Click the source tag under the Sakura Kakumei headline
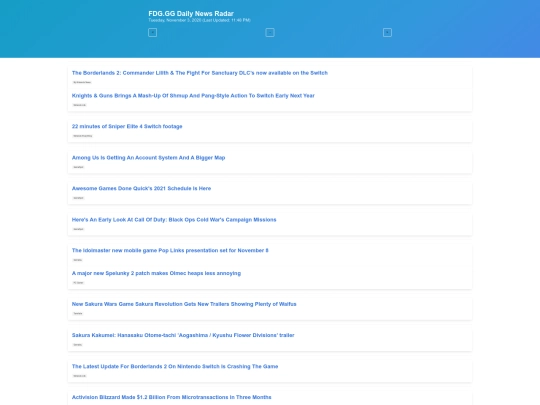 [77, 345]
